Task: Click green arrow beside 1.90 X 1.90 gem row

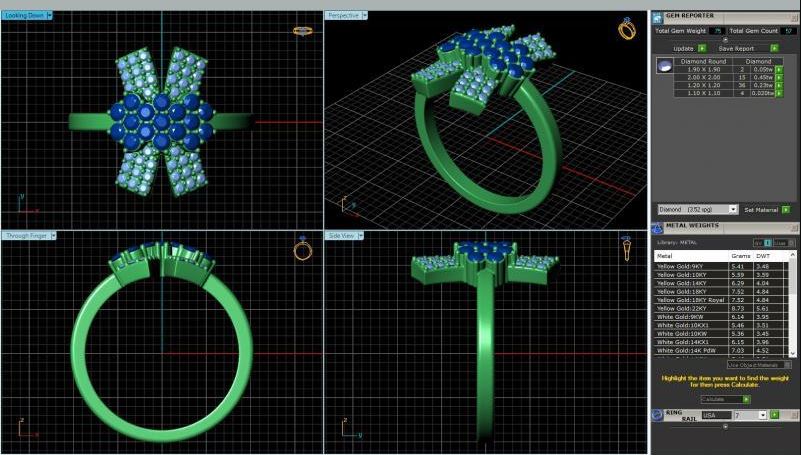Action: click(778, 69)
